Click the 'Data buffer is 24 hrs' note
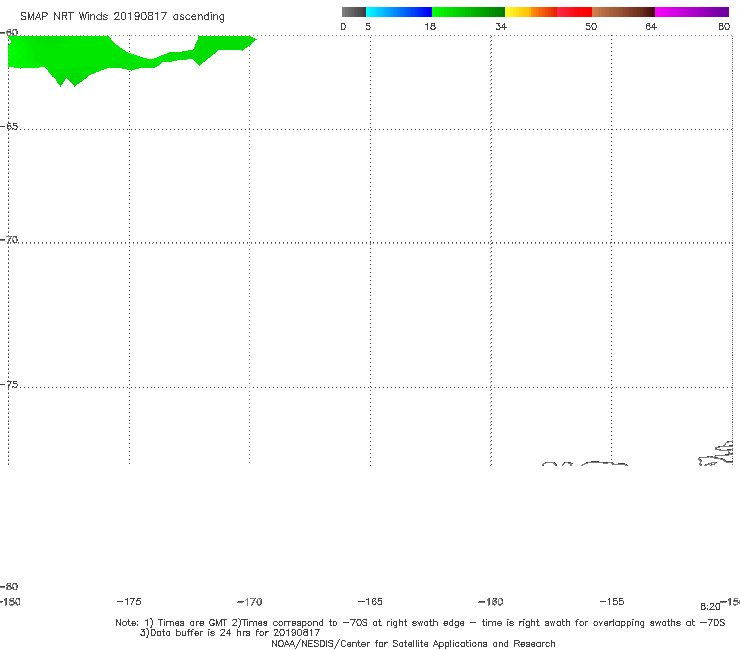The width and height of the screenshot is (740, 650). coord(230,633)
